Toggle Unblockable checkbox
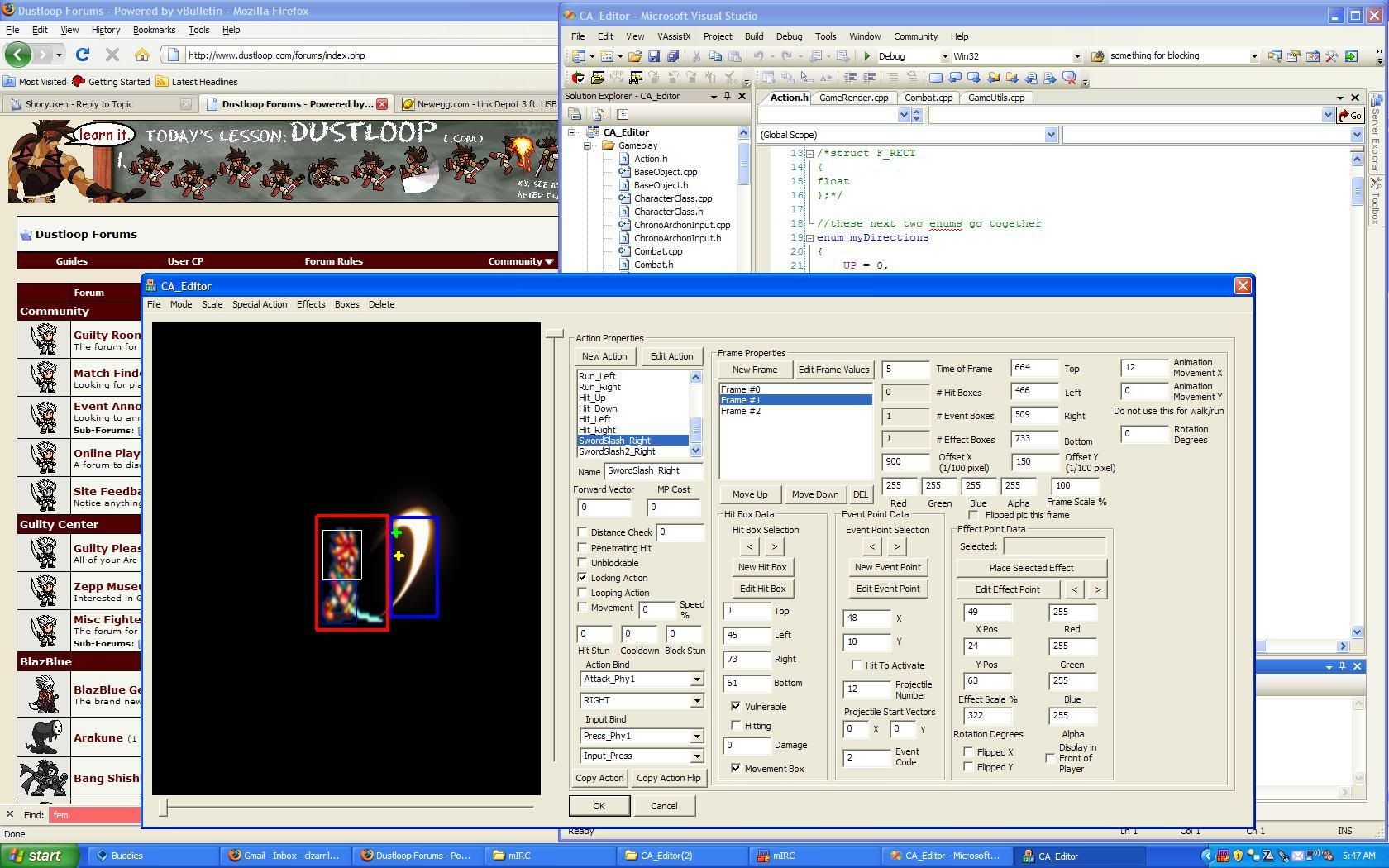 pyautogui.click(x=582, y=563)
